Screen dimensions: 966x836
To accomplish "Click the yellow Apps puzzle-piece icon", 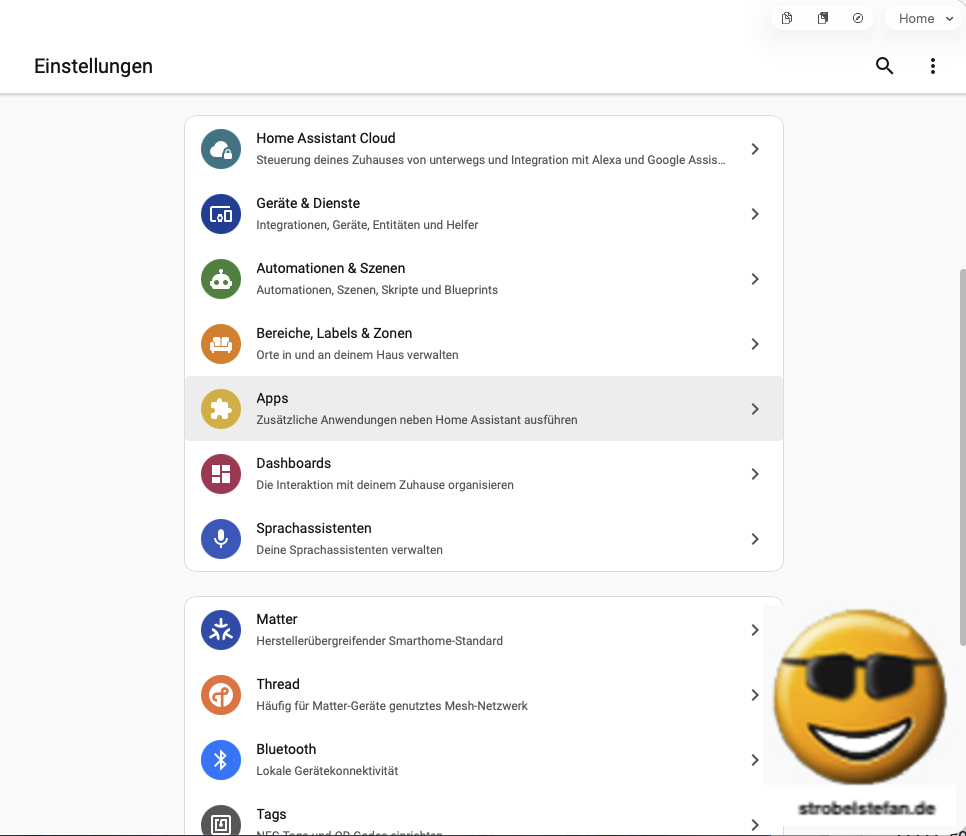I will pyautogui.click(x=221, y=409).
